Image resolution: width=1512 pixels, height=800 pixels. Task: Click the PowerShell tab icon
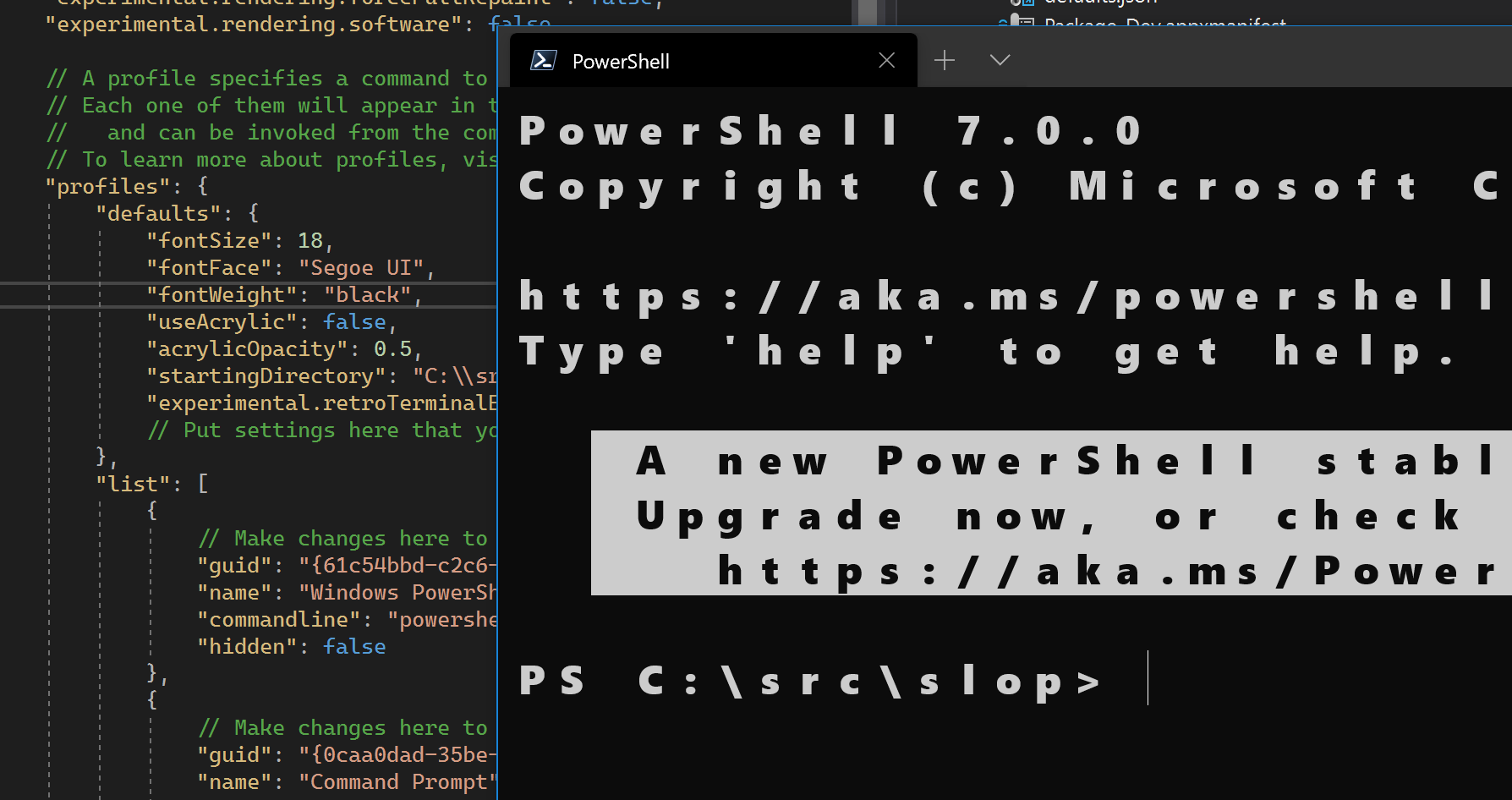(543, 60)
